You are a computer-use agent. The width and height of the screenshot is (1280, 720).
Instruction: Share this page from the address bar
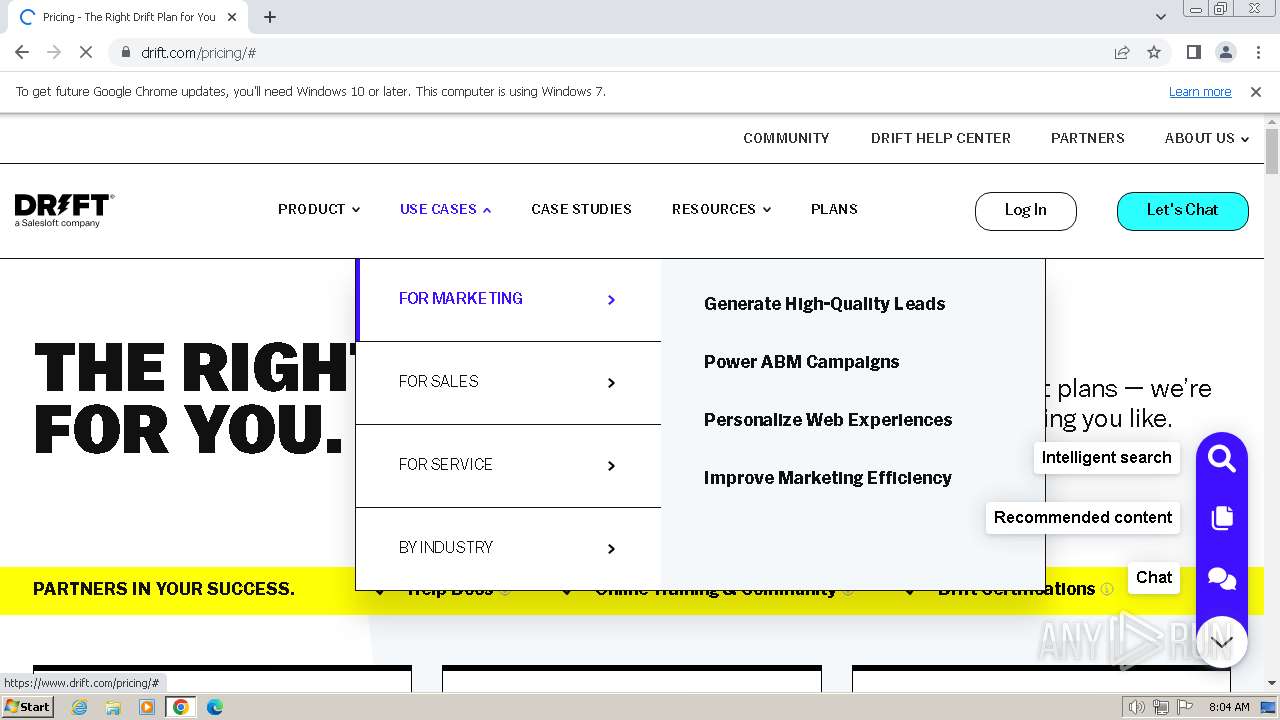coord(1122,52)
